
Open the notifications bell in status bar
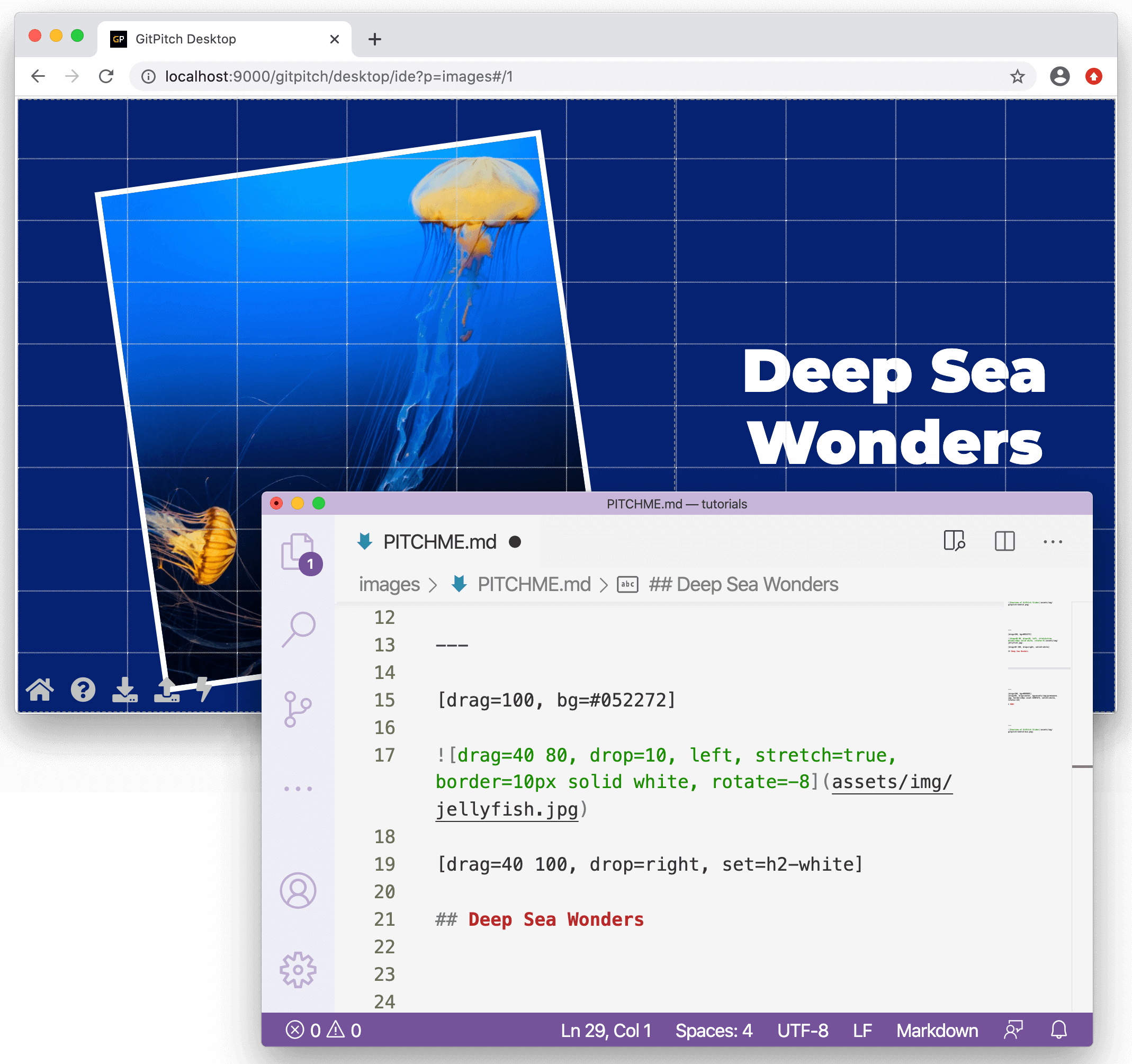click(1058, 1030)
